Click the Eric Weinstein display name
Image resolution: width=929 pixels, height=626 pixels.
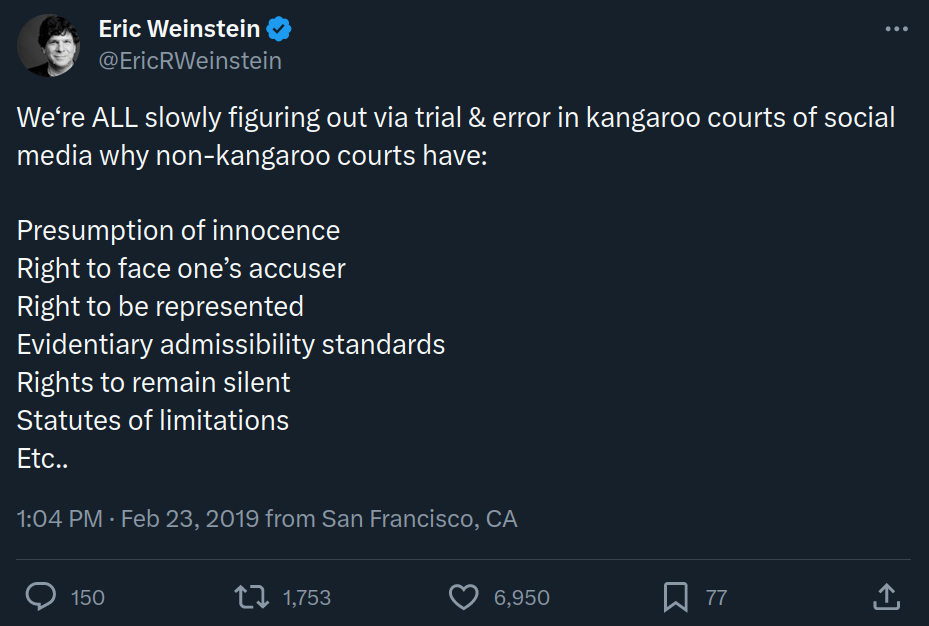[180, 30]
